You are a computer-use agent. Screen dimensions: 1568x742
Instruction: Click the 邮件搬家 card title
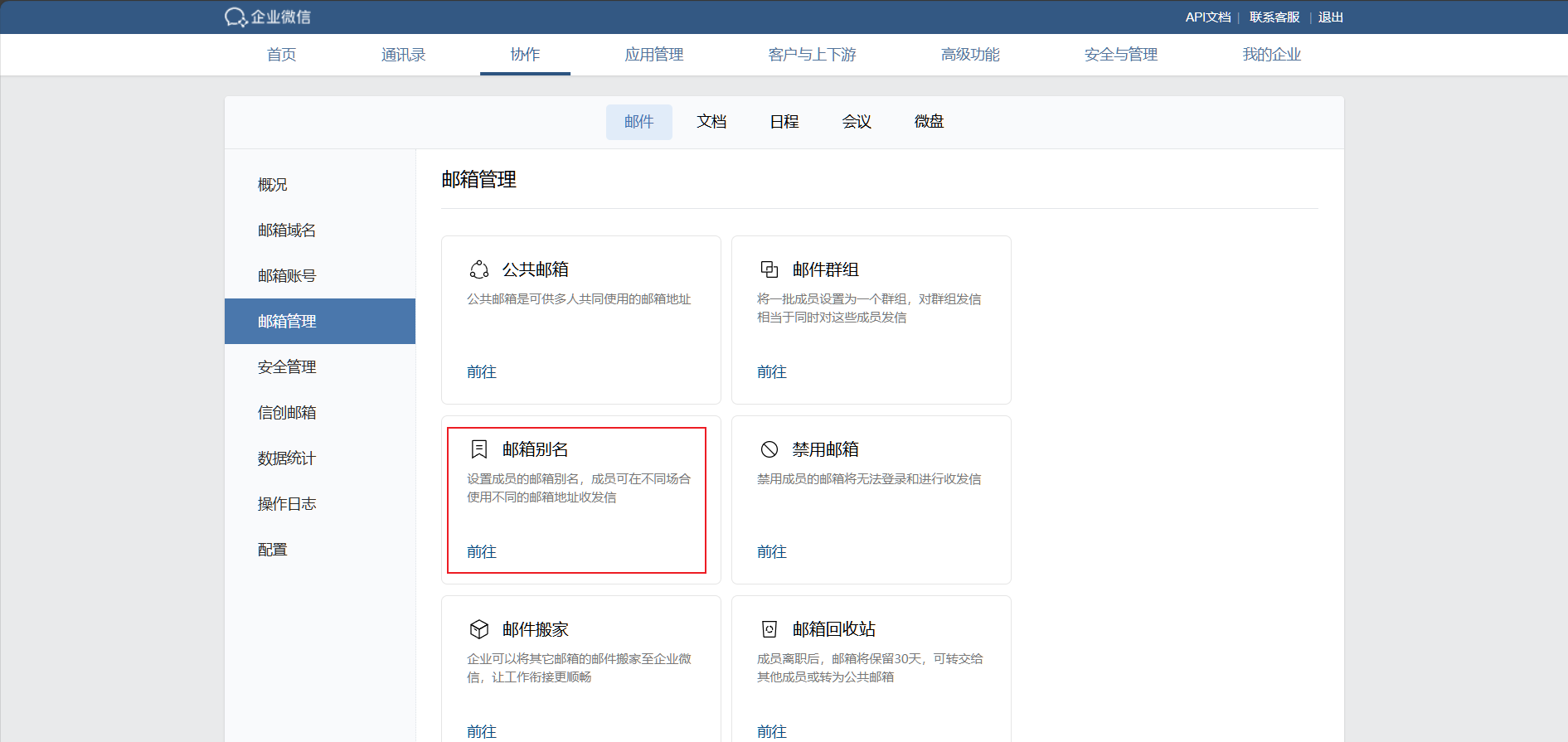(x=536, y=629)
